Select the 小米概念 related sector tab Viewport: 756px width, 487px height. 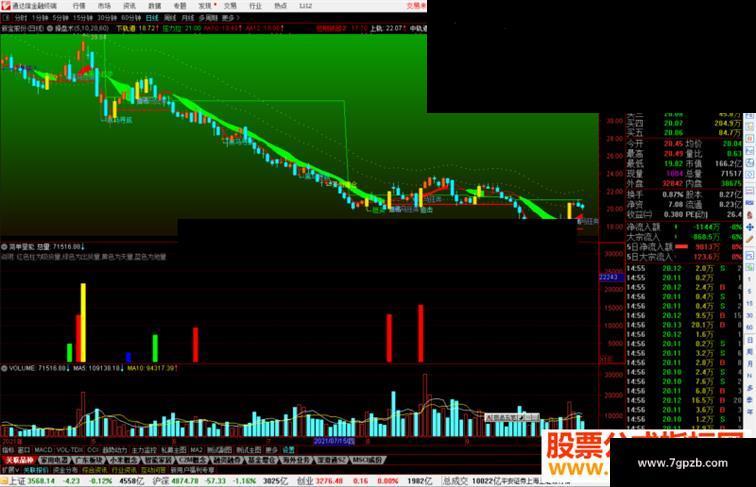(123, 460)
